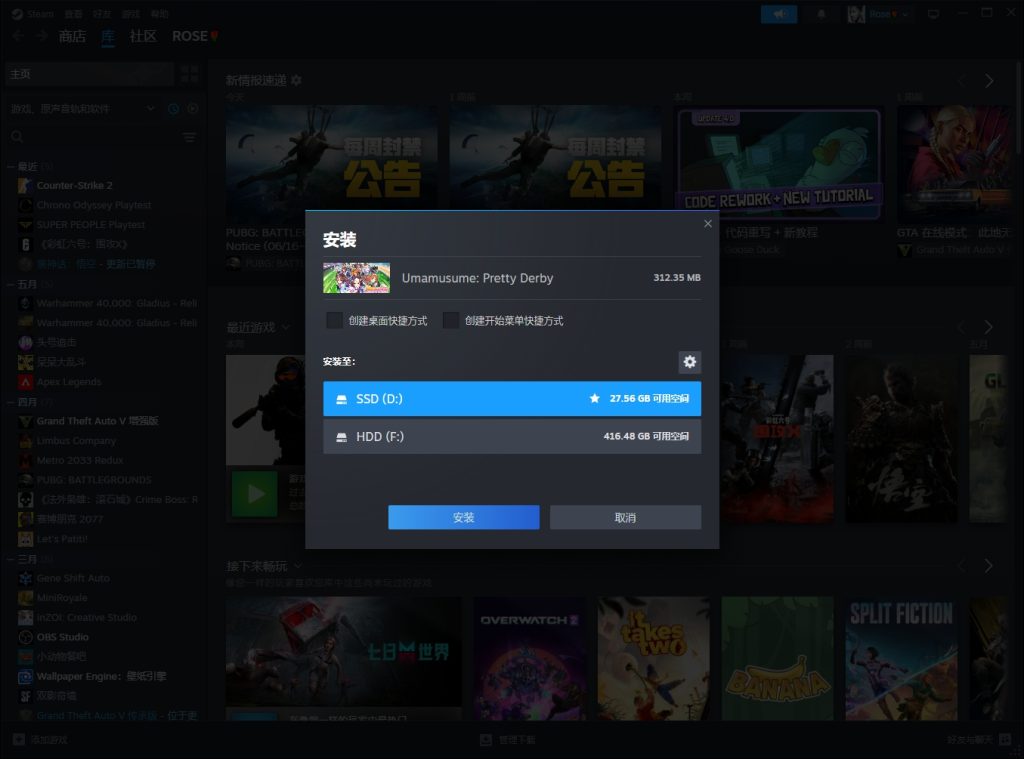Open the notifications bell
This screenshot has height=759, width=1024.
click(x=822, y=14)
